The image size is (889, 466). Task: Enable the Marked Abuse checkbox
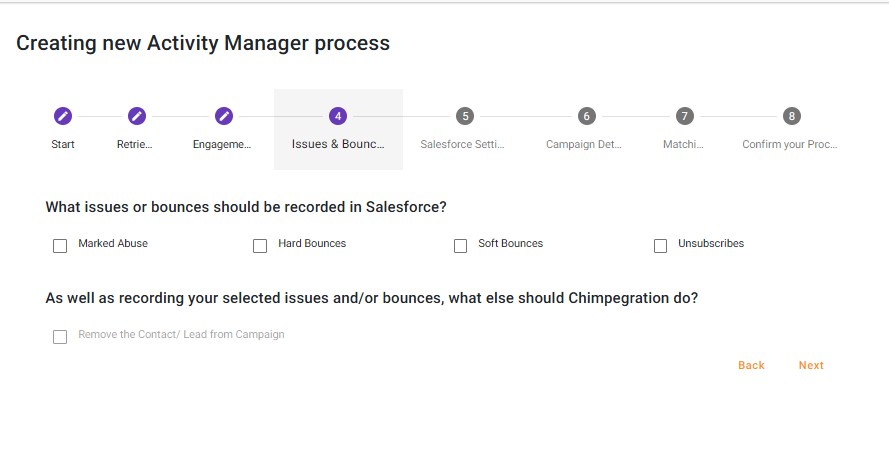[60, 245]
